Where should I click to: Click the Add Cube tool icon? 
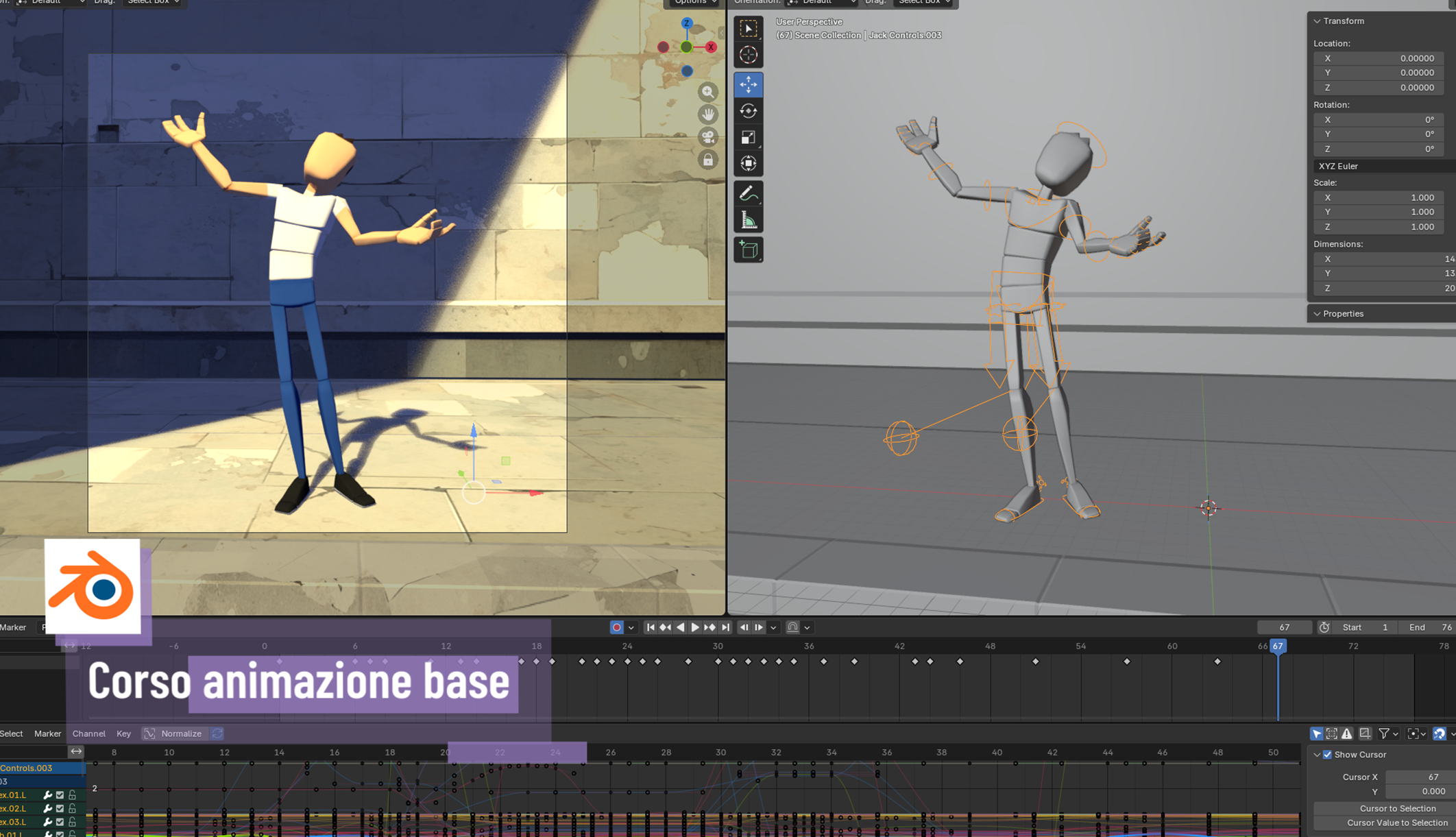pos(748,250)
